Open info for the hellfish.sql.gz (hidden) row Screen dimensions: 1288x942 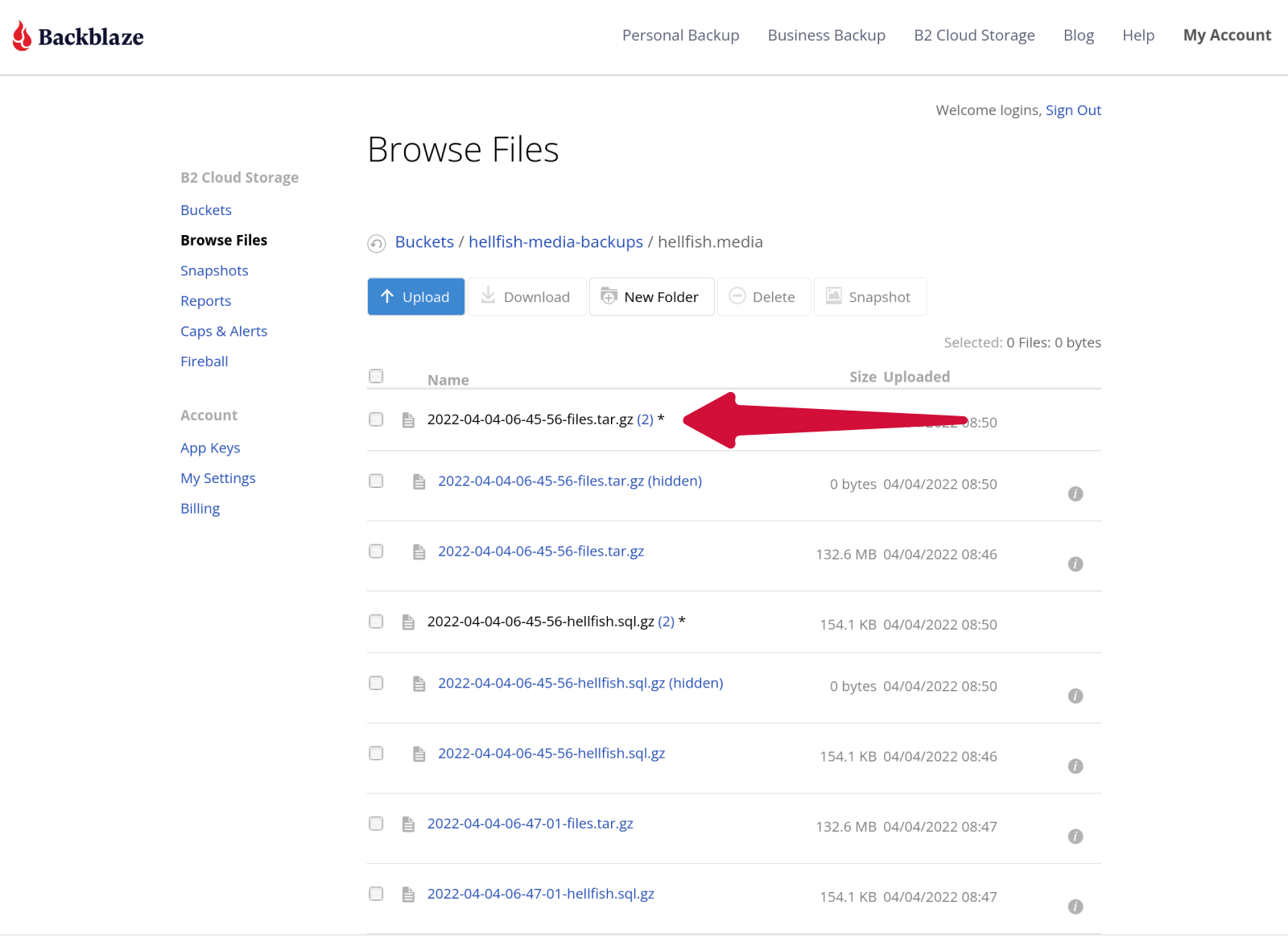coord(1075,696)
